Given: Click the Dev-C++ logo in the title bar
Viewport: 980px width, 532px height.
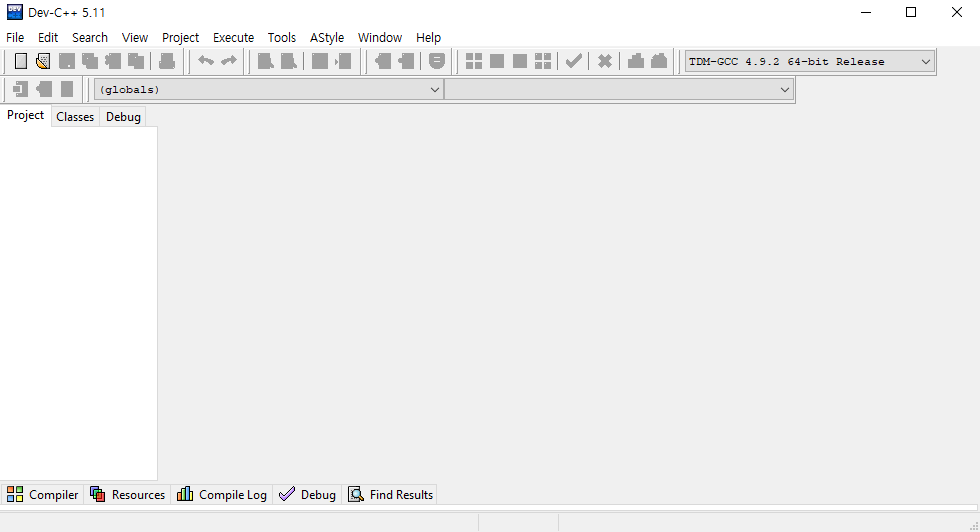Looking at the screenshot, I should click(14, 12).
